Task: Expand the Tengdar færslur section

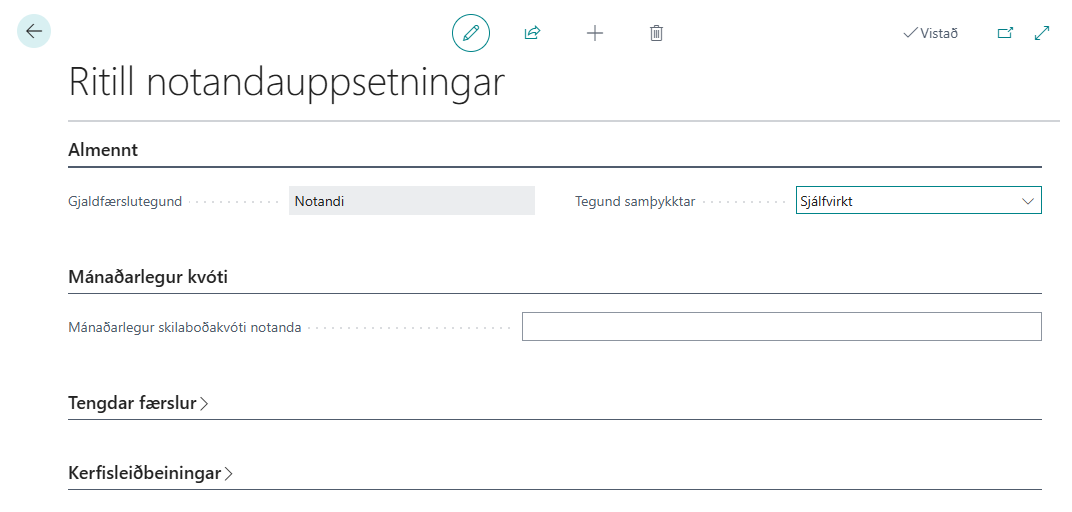Action: 138,403
